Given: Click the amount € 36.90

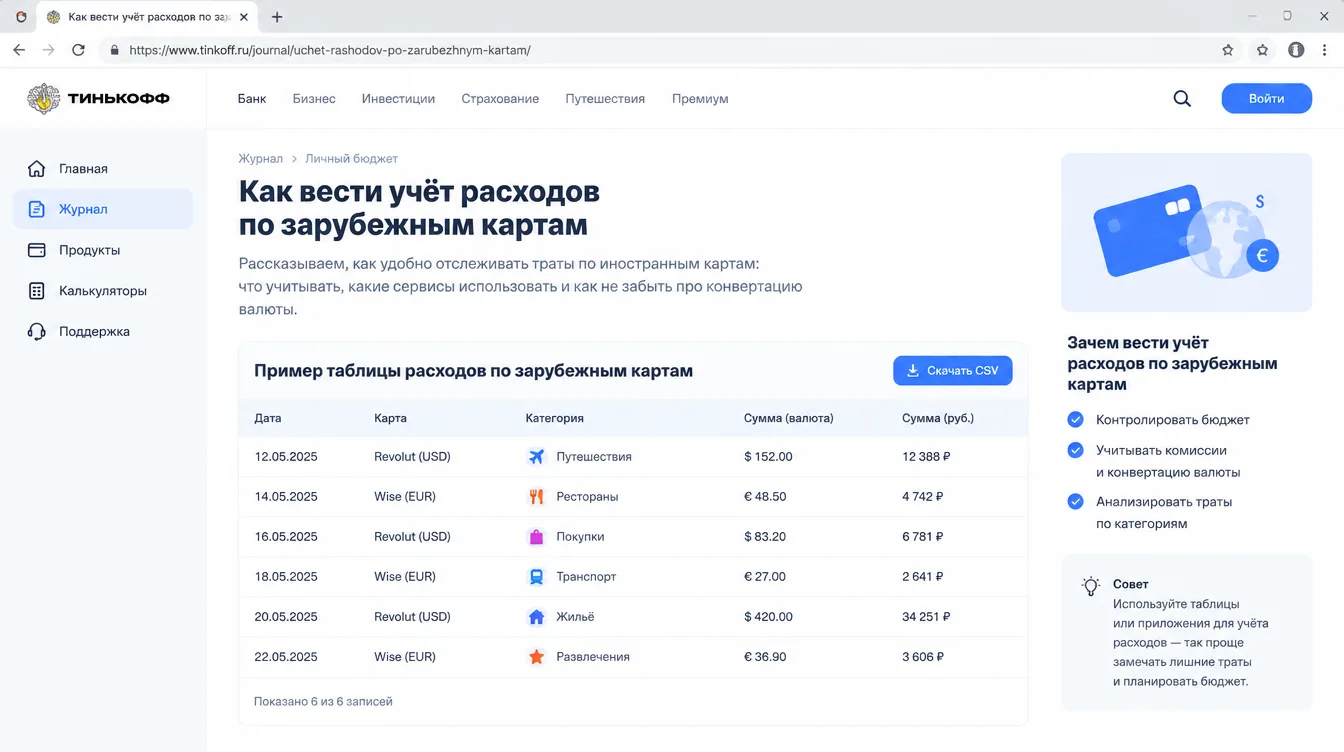Looking at the screenshot, I should coord(765,657).
